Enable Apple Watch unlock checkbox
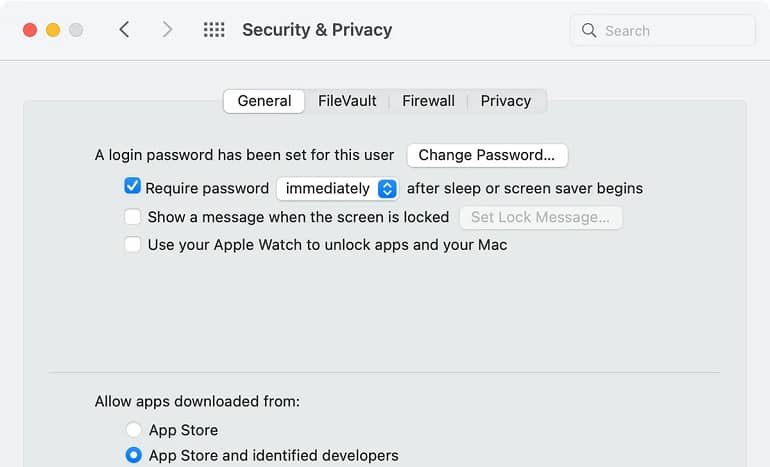The width and height of the screenshot is (770, 467). [x=133, y=244]
